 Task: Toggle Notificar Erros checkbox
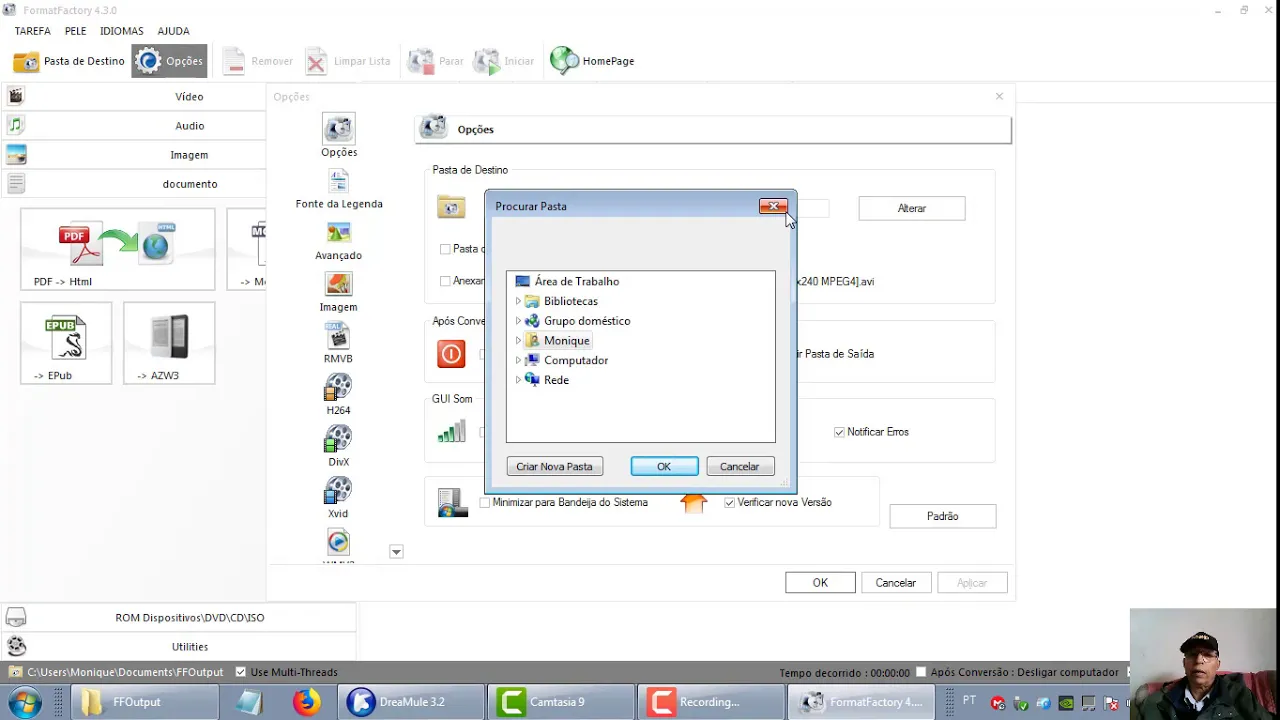pos(840,432)
